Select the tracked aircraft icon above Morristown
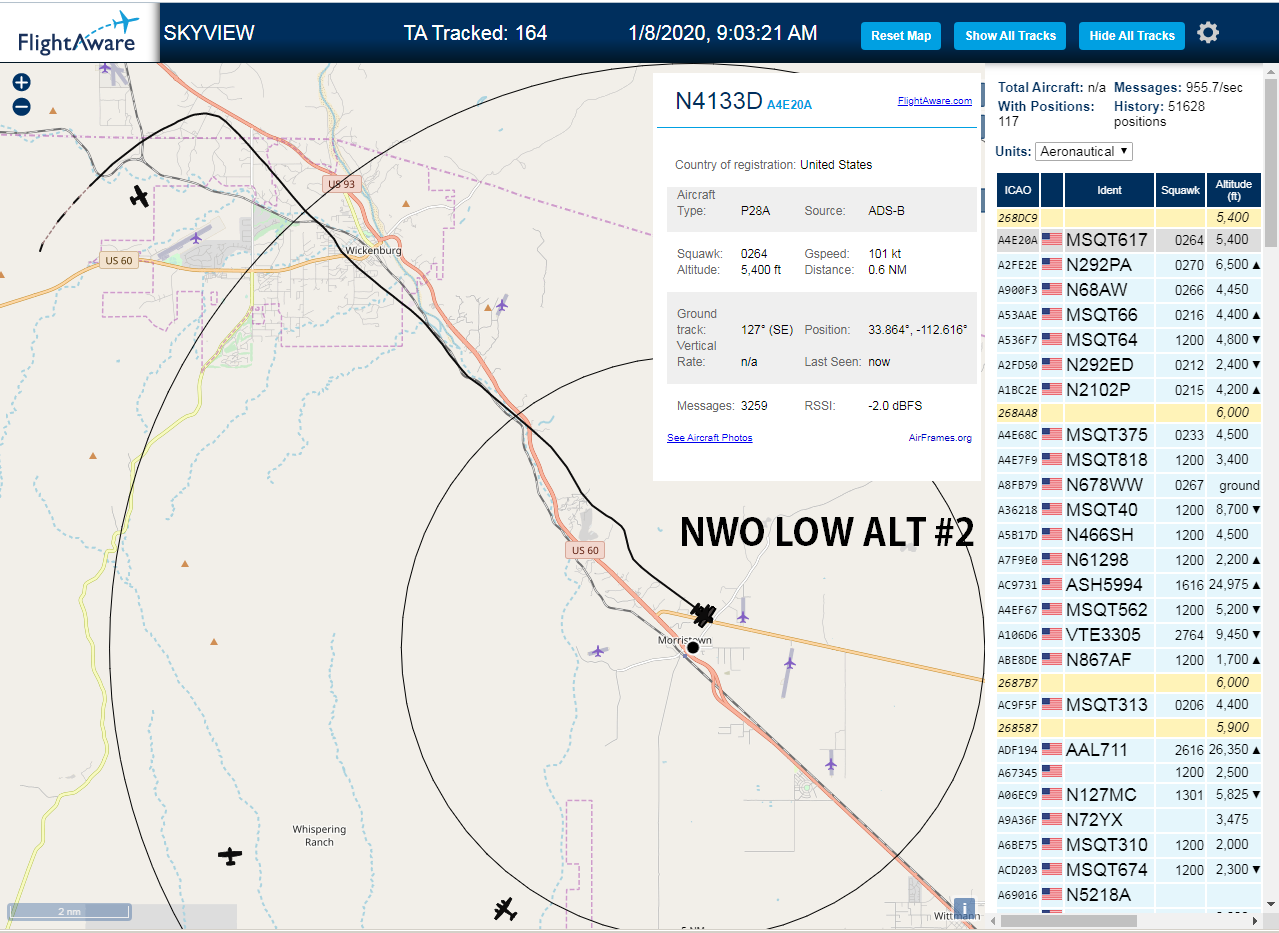The height and width of the screenshot is (933, 1279). point(704,613)
